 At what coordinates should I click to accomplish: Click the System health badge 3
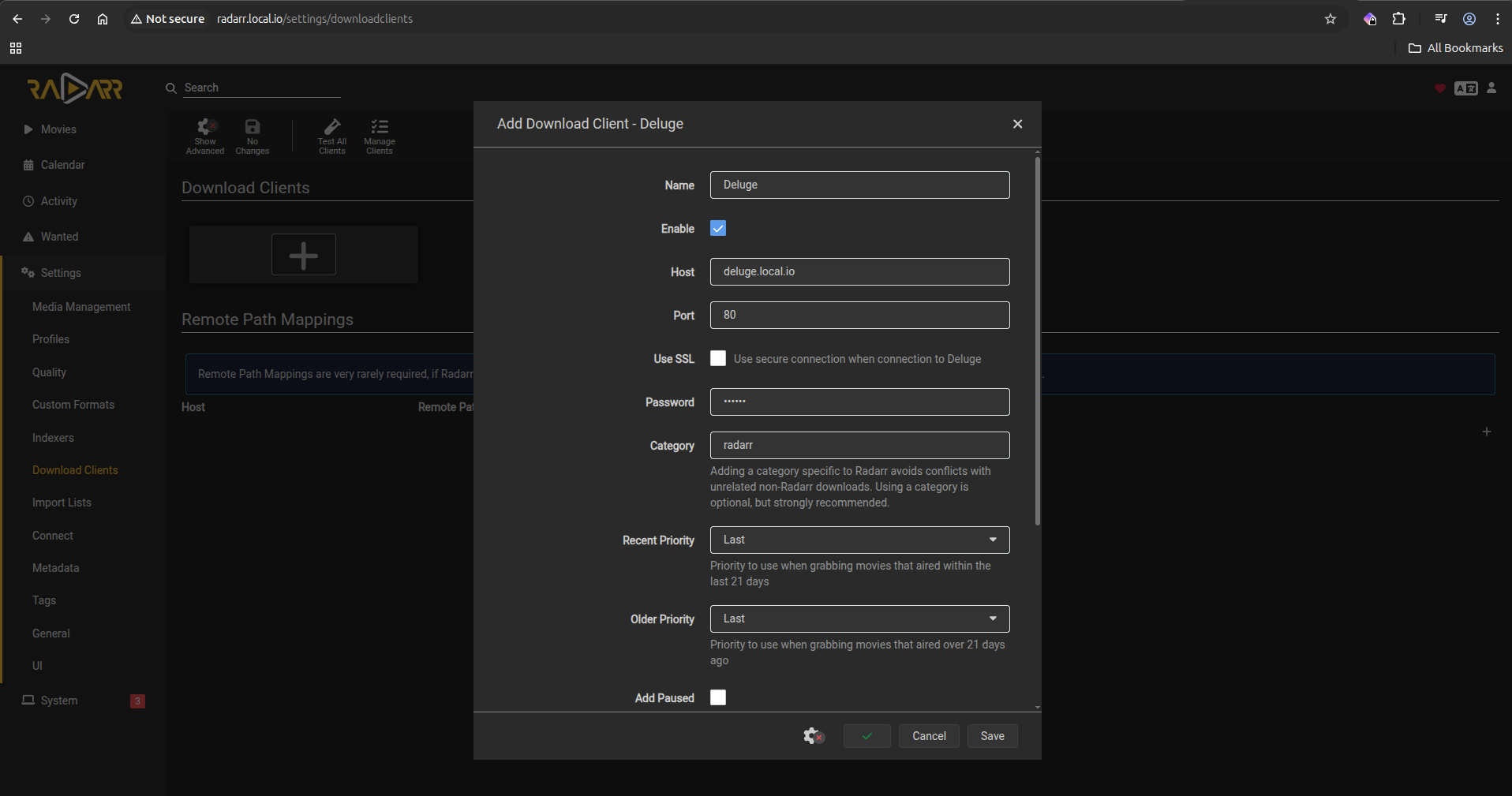(x=137, y=701)
